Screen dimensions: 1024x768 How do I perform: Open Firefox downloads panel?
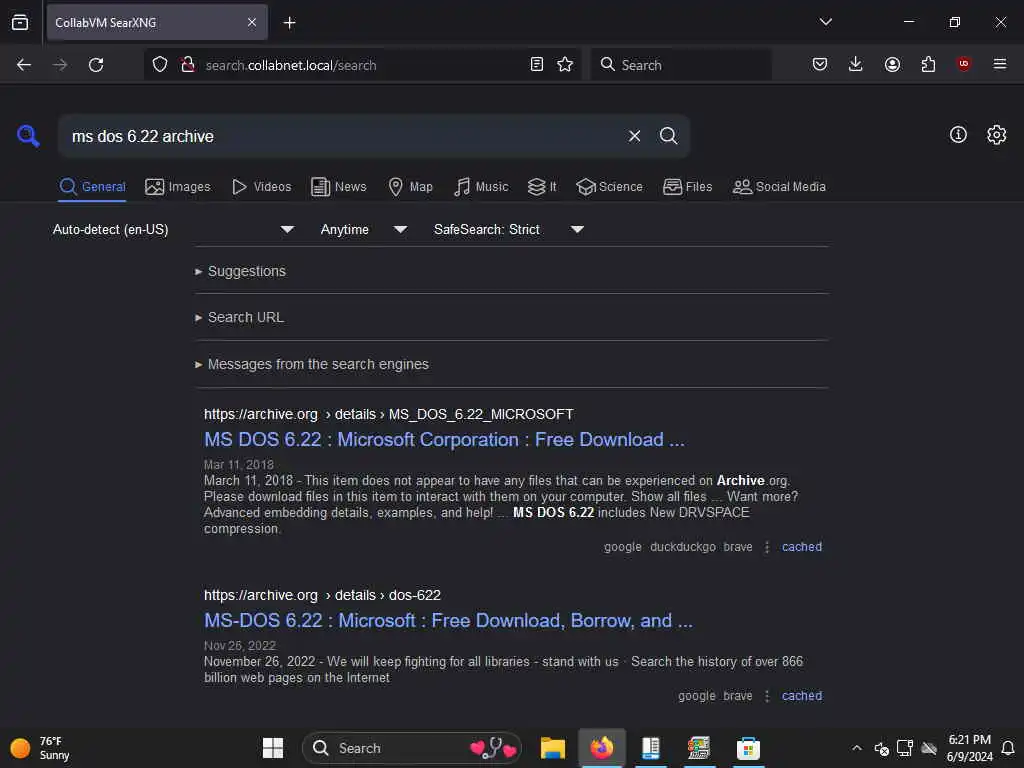tap(856, 64)
